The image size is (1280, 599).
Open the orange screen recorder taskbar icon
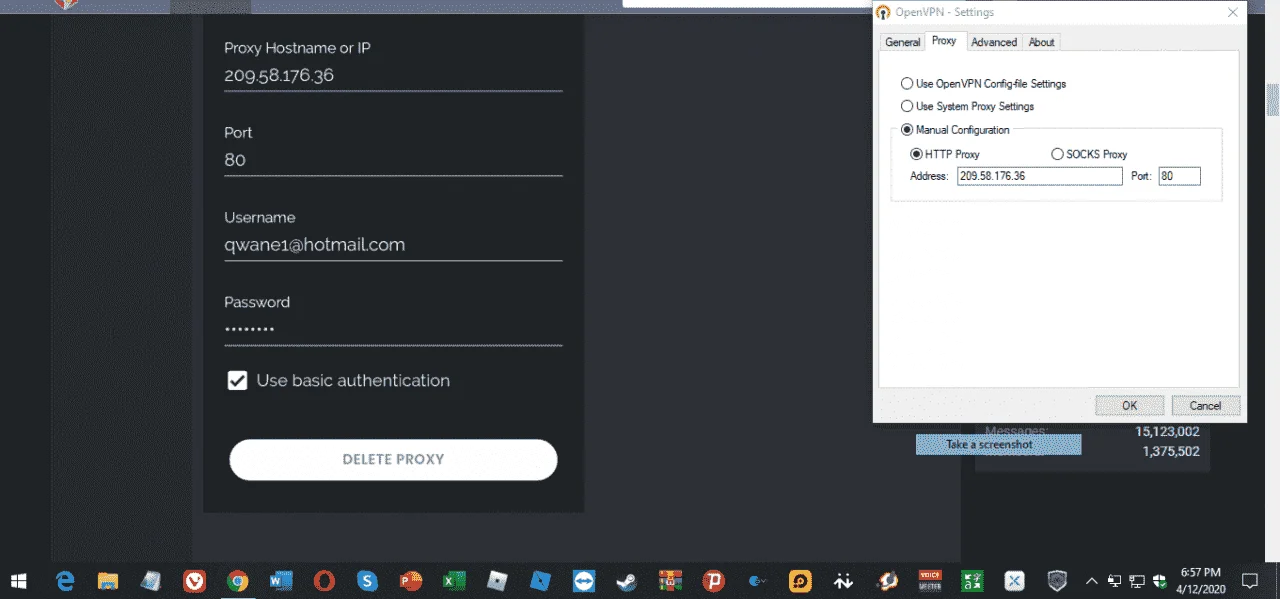point(800,580)
